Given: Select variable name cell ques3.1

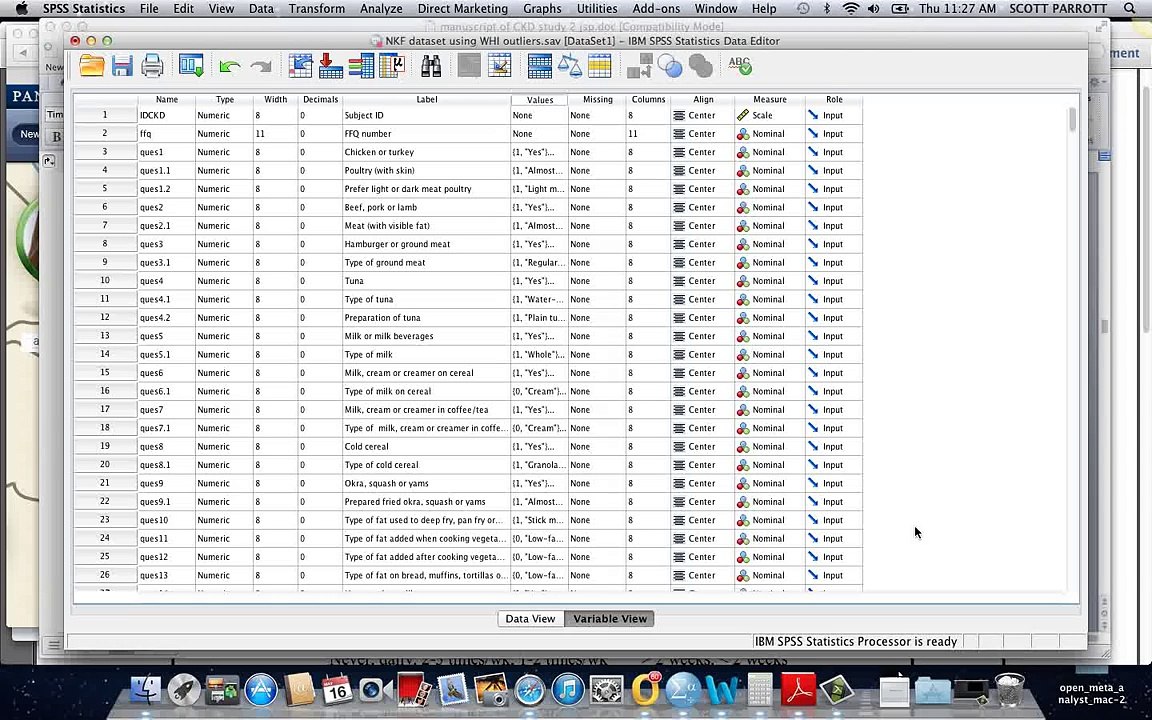Looking at the screenshot, I should pos(166,262).
